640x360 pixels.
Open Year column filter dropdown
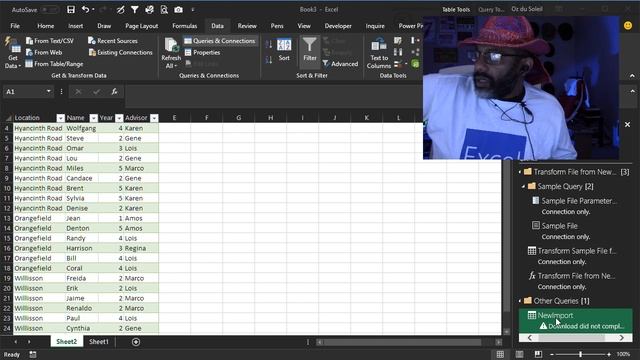119,118
